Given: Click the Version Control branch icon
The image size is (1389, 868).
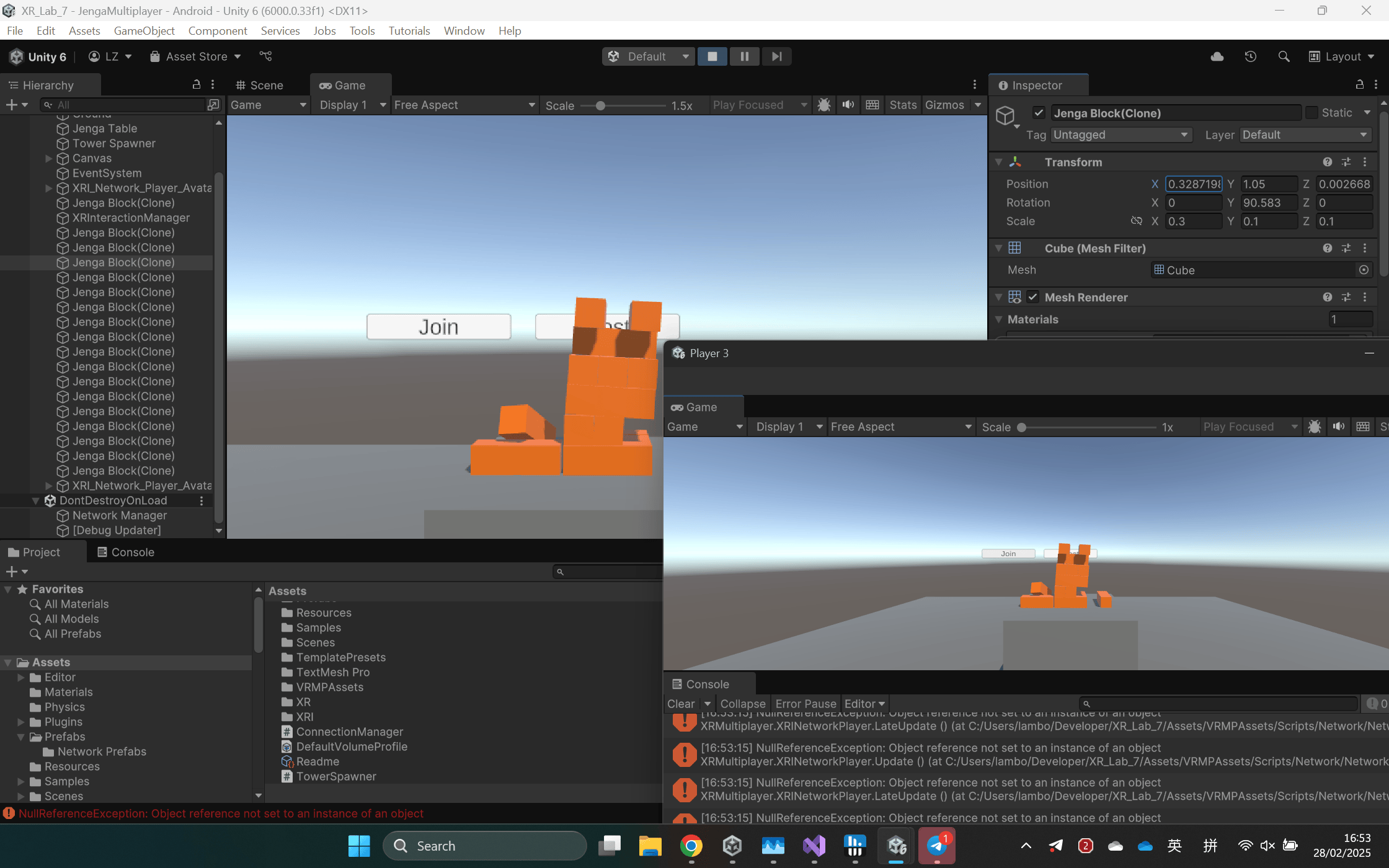Looking at the screenshot, I should (x=265, y=56).
